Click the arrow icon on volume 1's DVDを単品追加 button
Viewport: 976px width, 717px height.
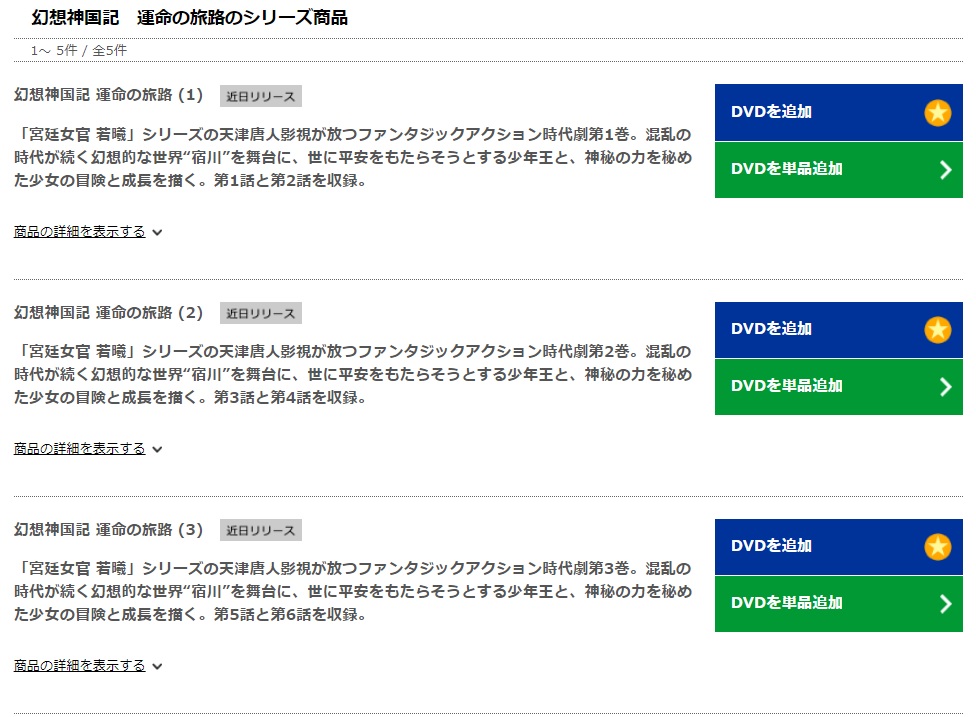(946, 169)
